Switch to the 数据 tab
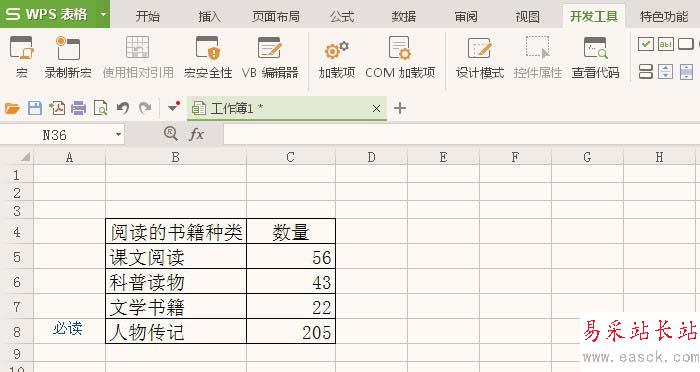 pyautogui.click(x=404, y=17)
